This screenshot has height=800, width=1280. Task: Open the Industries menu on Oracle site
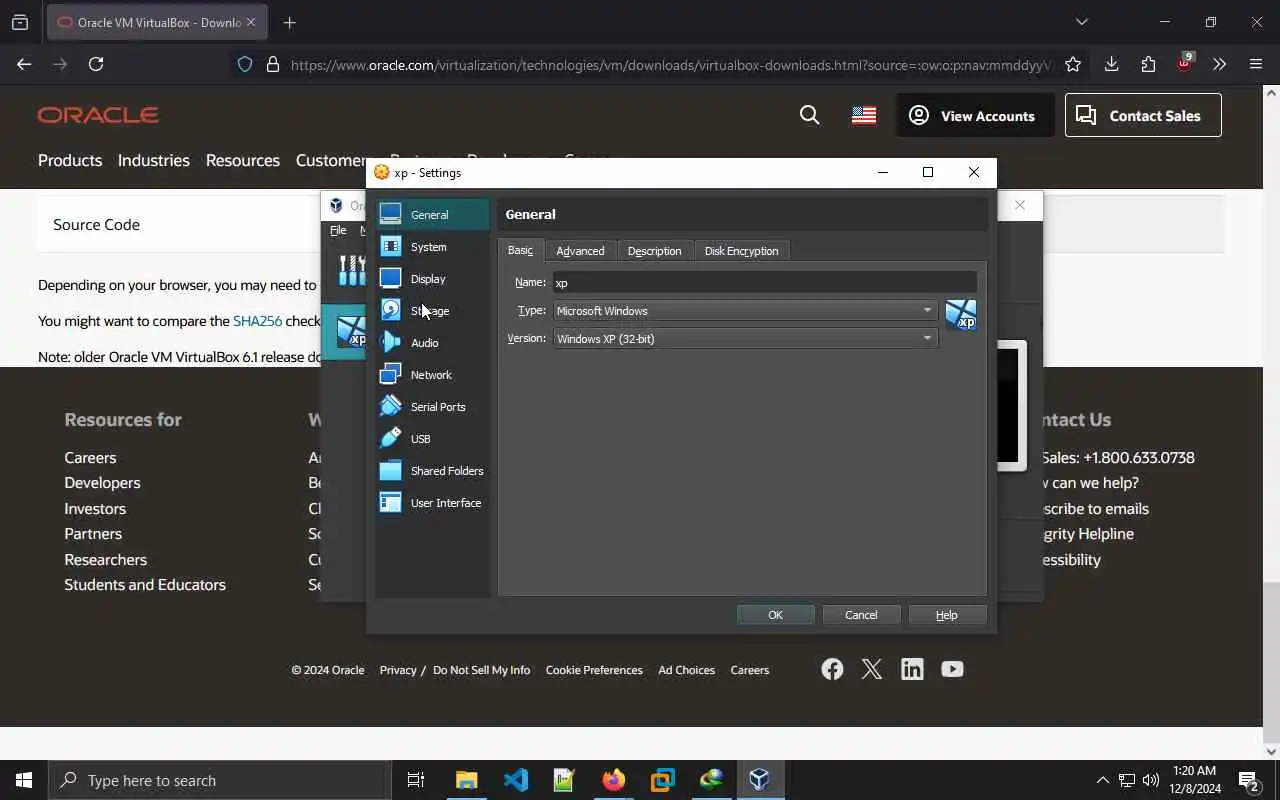coord(154,160)
